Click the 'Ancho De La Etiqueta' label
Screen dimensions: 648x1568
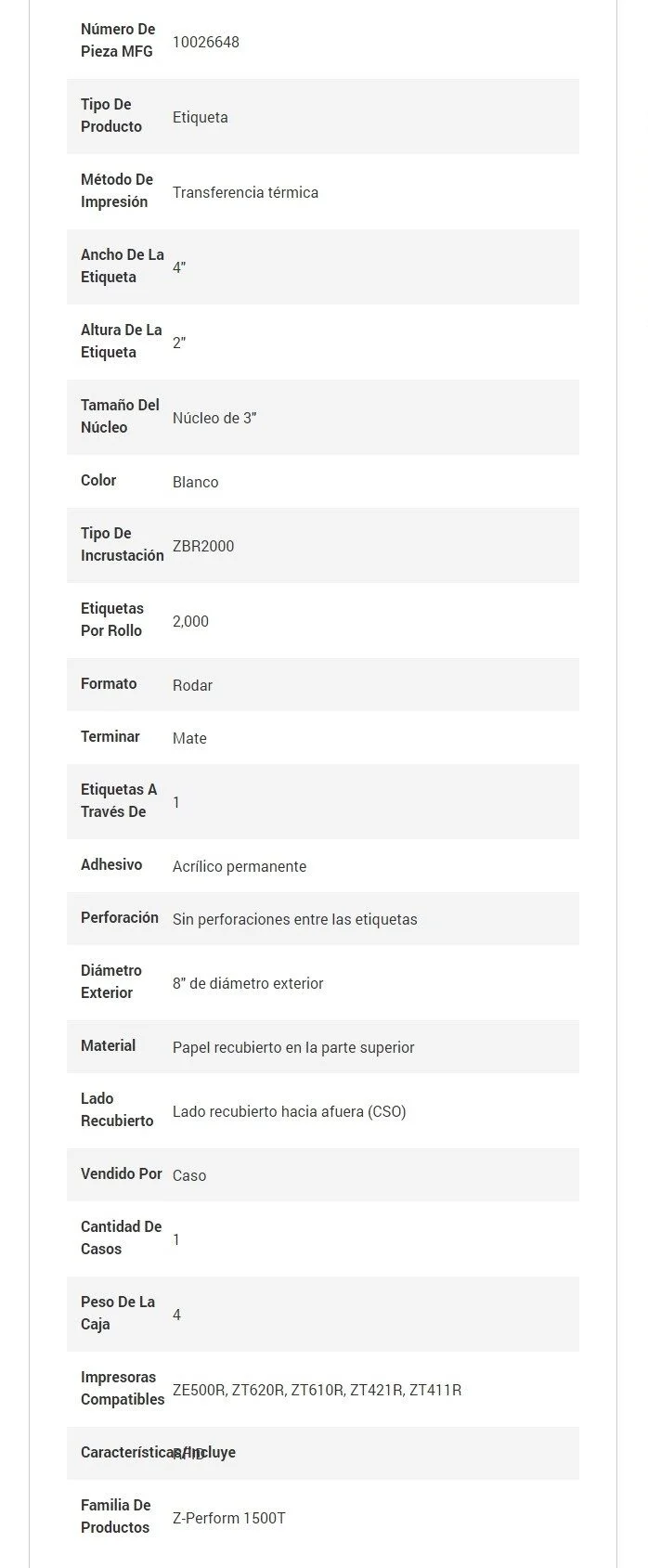click(x=122, y=266)
